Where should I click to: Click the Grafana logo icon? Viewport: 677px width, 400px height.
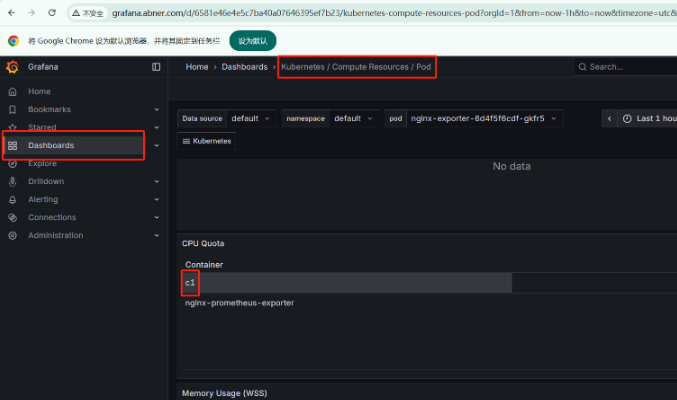pyautogui.click(x=13, y=67)
